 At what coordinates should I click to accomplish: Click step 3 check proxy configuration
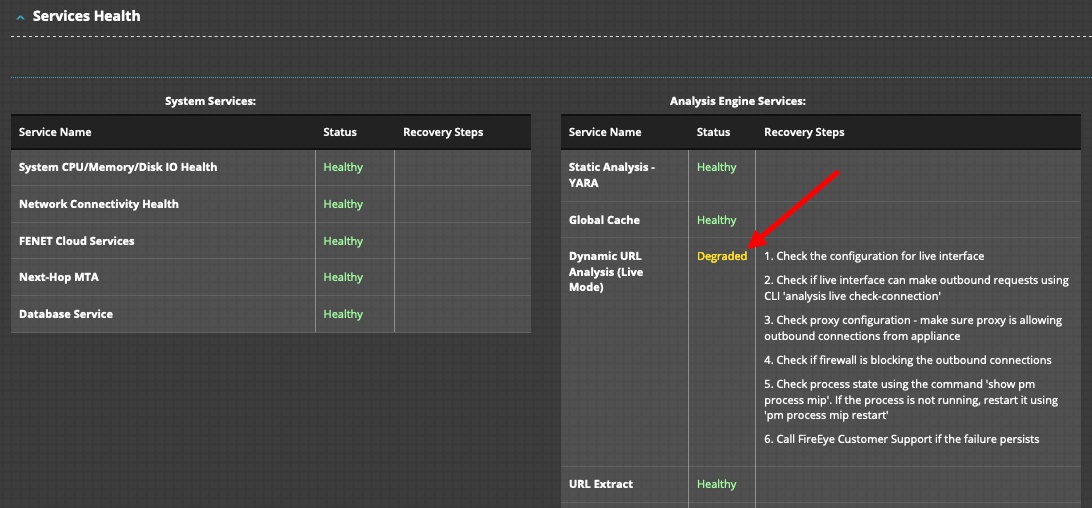click(912, 328)
